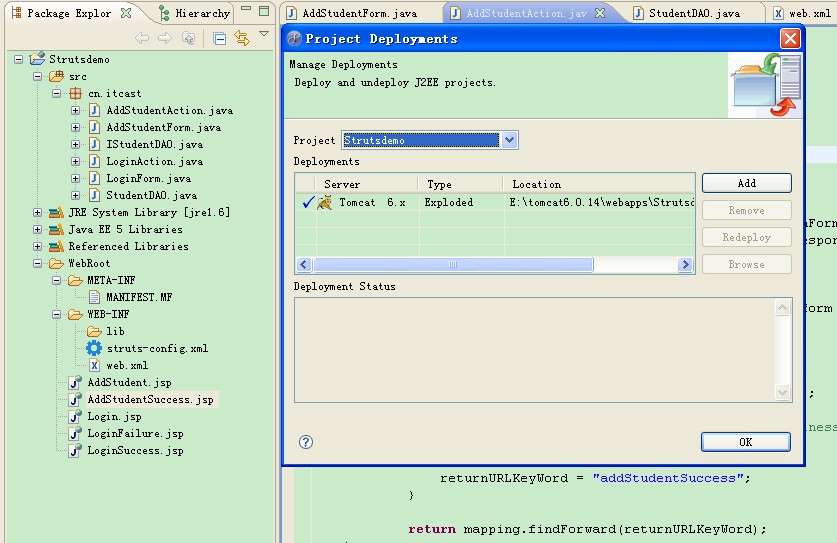Screen dimensions: 837x543
Task: Select the StudentDAO.java file icon in tree
Action: click(x=94, y=195)
